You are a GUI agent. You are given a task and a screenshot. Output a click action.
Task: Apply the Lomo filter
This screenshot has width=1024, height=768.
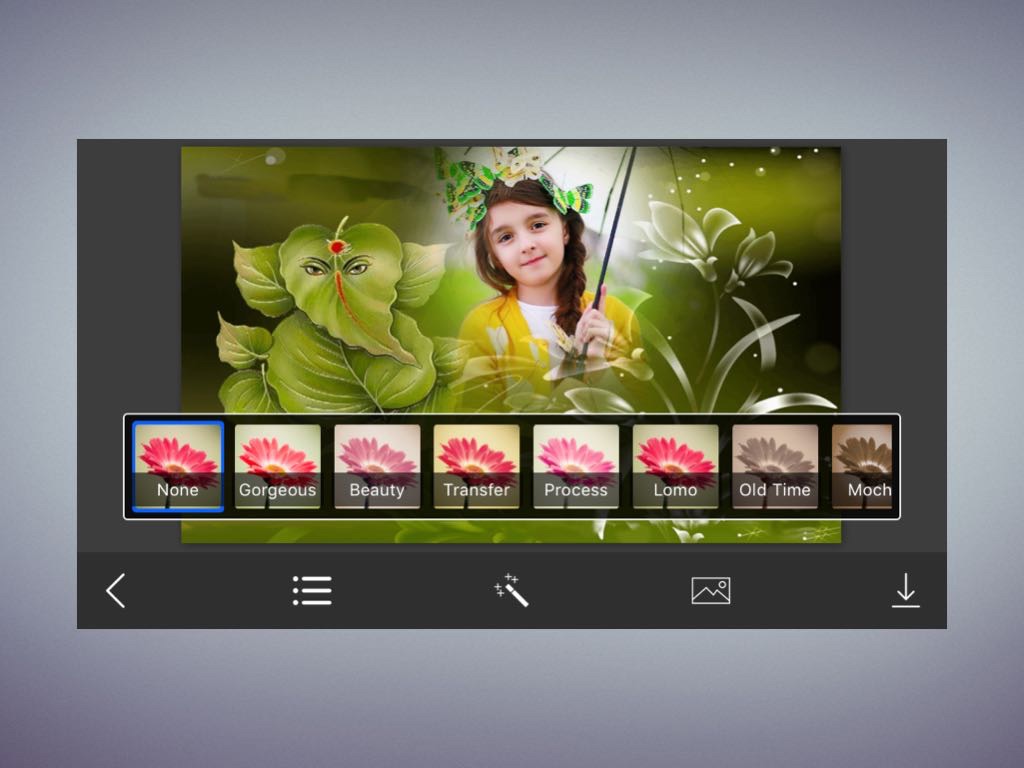pos(675,466)
